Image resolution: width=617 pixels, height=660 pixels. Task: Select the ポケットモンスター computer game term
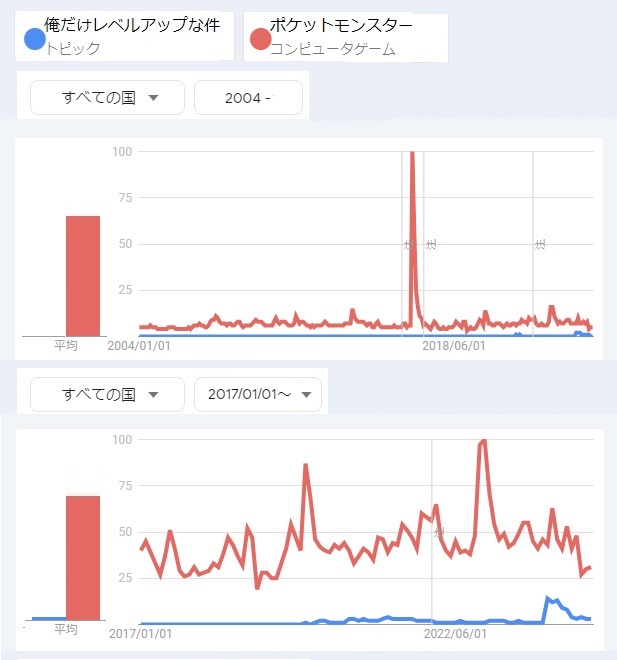(340, 26)
